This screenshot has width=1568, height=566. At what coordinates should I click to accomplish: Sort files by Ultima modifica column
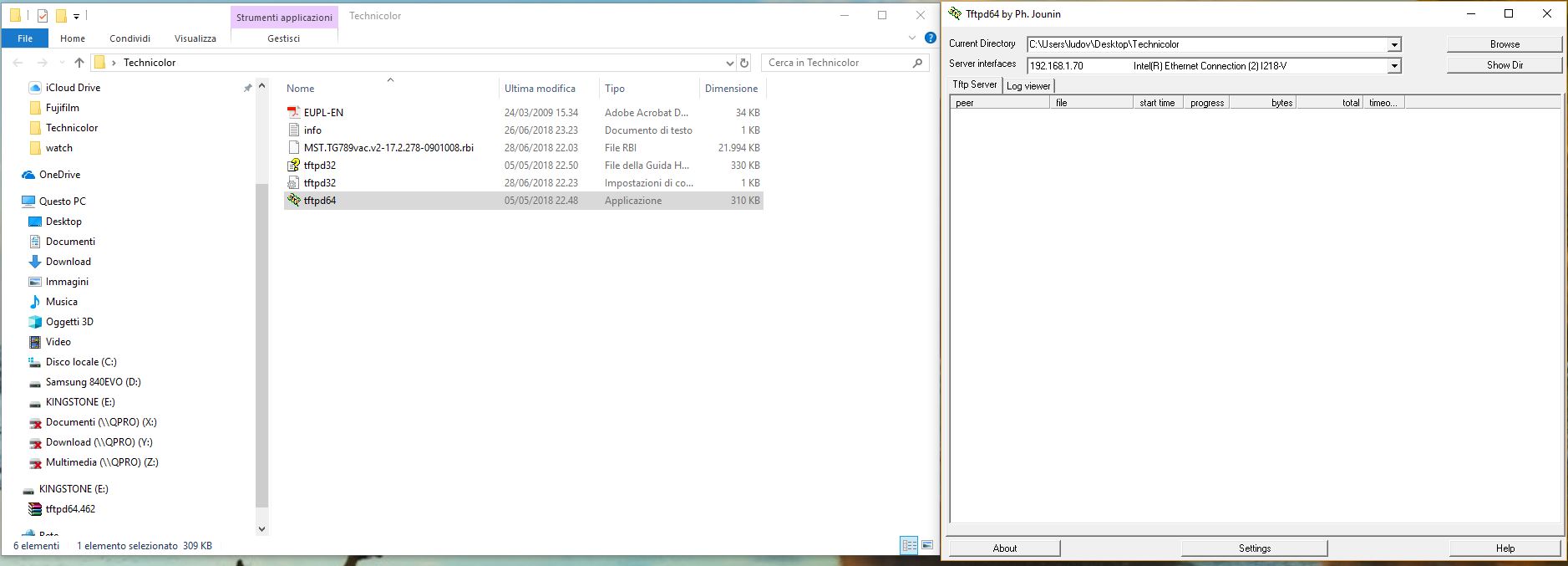click(x=550, y=88)
